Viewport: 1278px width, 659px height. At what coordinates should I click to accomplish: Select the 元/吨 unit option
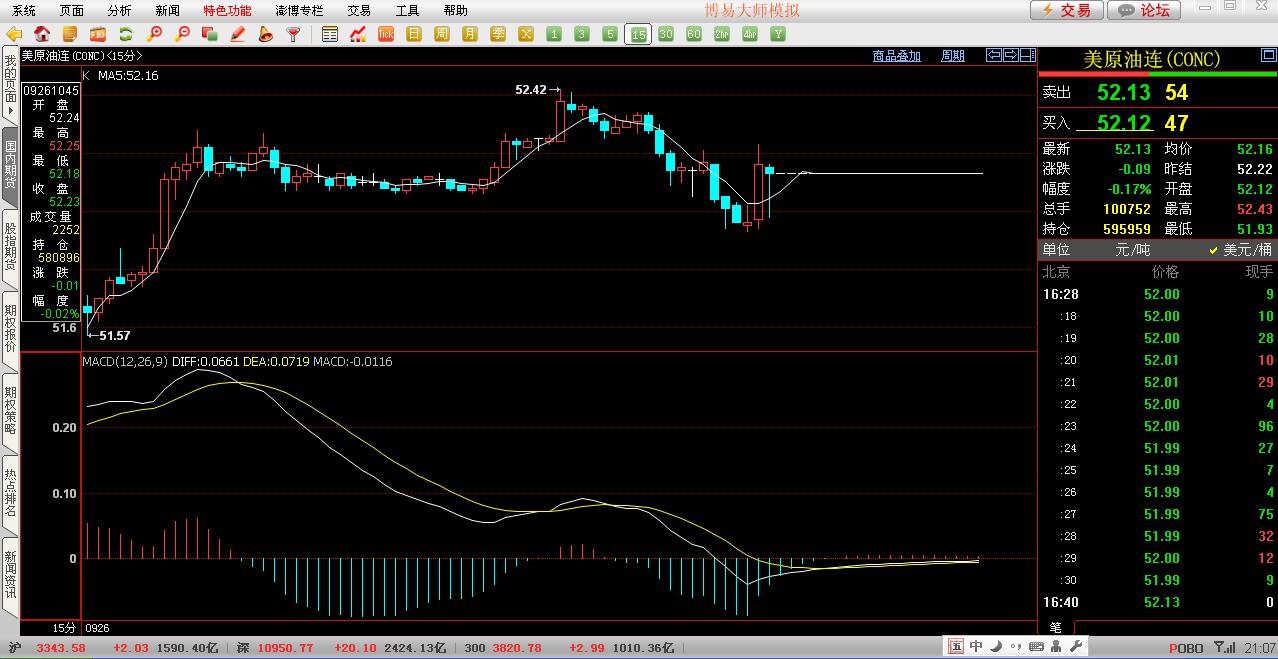click(1132, 250)
